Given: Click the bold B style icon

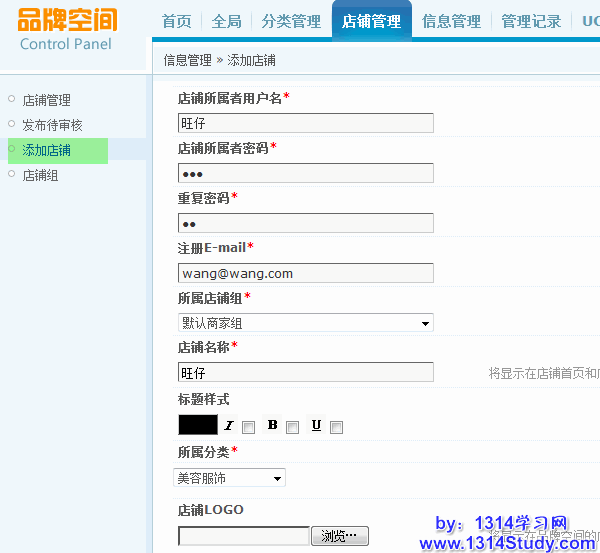Looking at the screenshot, I should coord(272,425).
